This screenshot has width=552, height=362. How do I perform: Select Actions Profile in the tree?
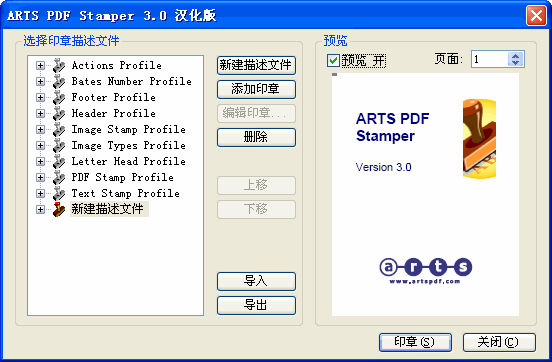(117, 65)
